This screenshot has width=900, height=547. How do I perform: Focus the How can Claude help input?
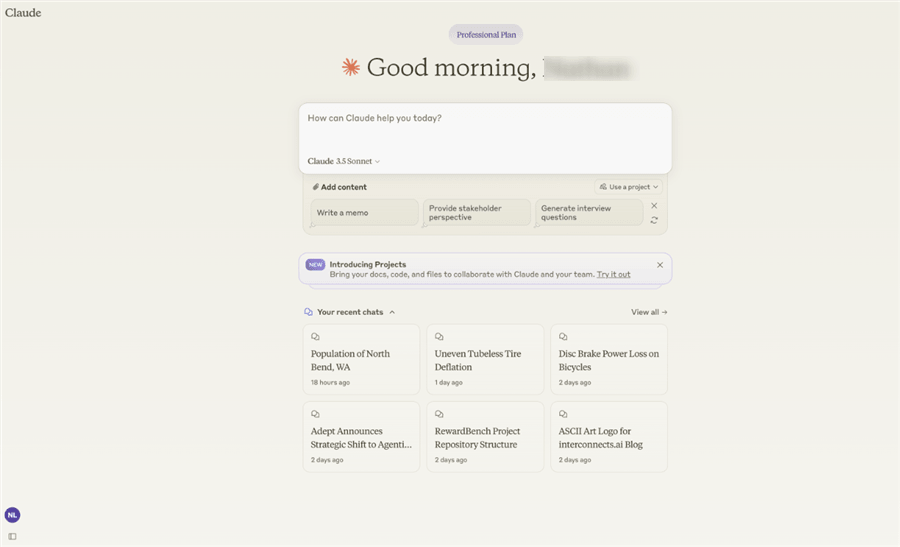click(485, 129)
